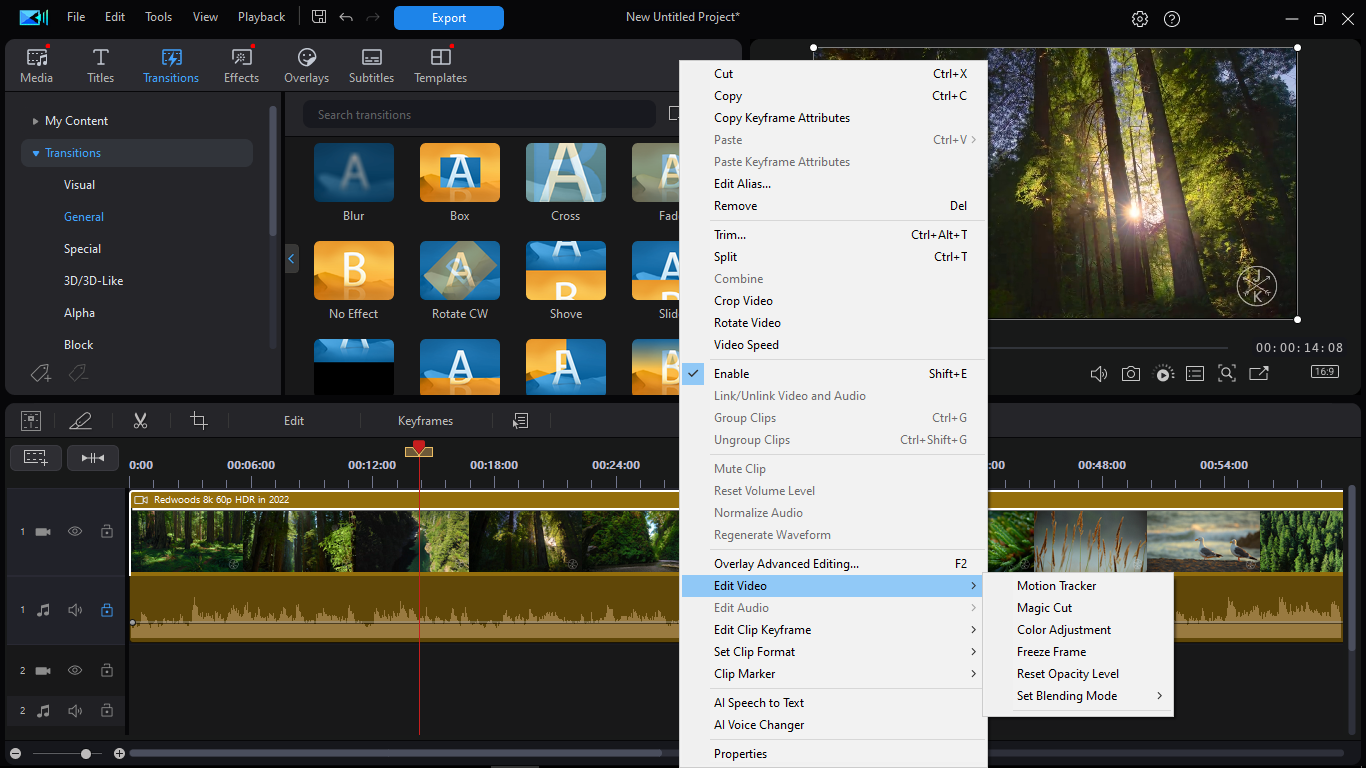The width and height of the screenshot is (1366, 768).
Task: Click the Export button
Action: 448,18
